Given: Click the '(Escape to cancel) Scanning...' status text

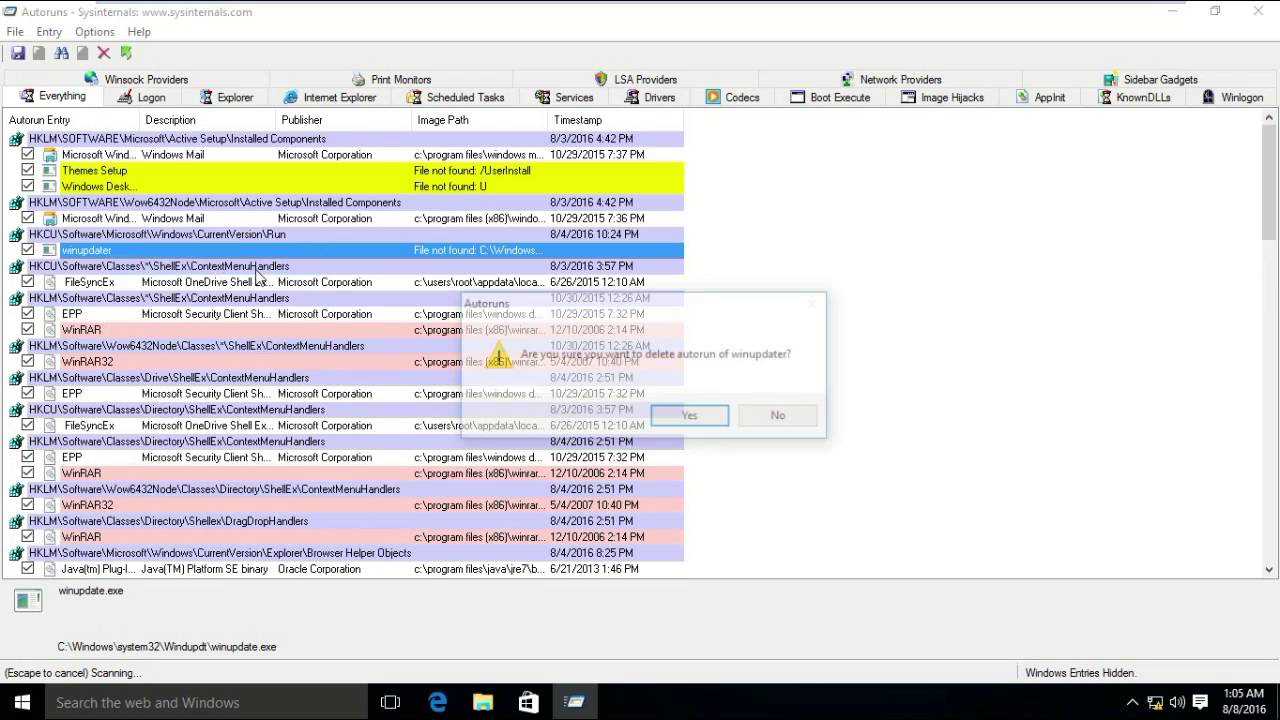Looking at the screenshot, I should 73,673.
